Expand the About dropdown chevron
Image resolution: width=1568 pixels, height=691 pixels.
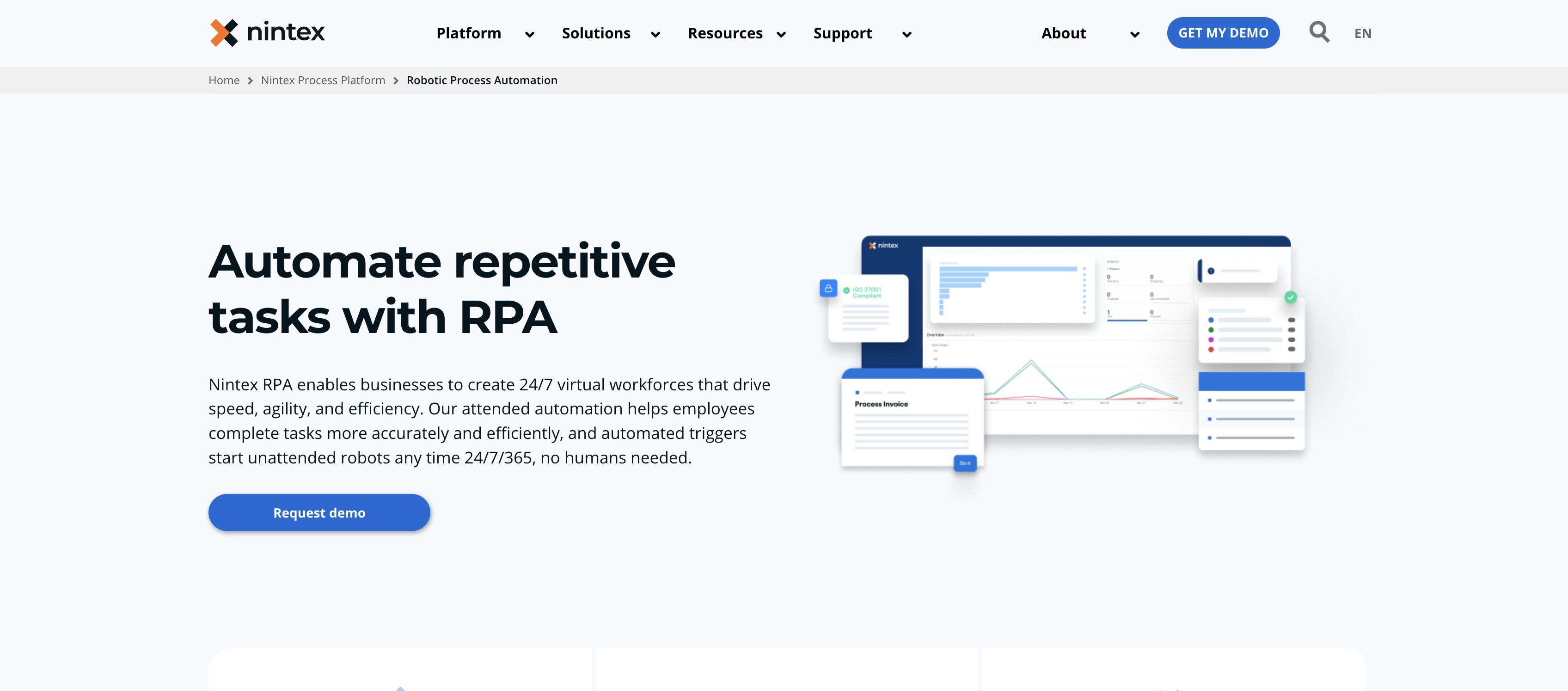tap(1134, 35)
